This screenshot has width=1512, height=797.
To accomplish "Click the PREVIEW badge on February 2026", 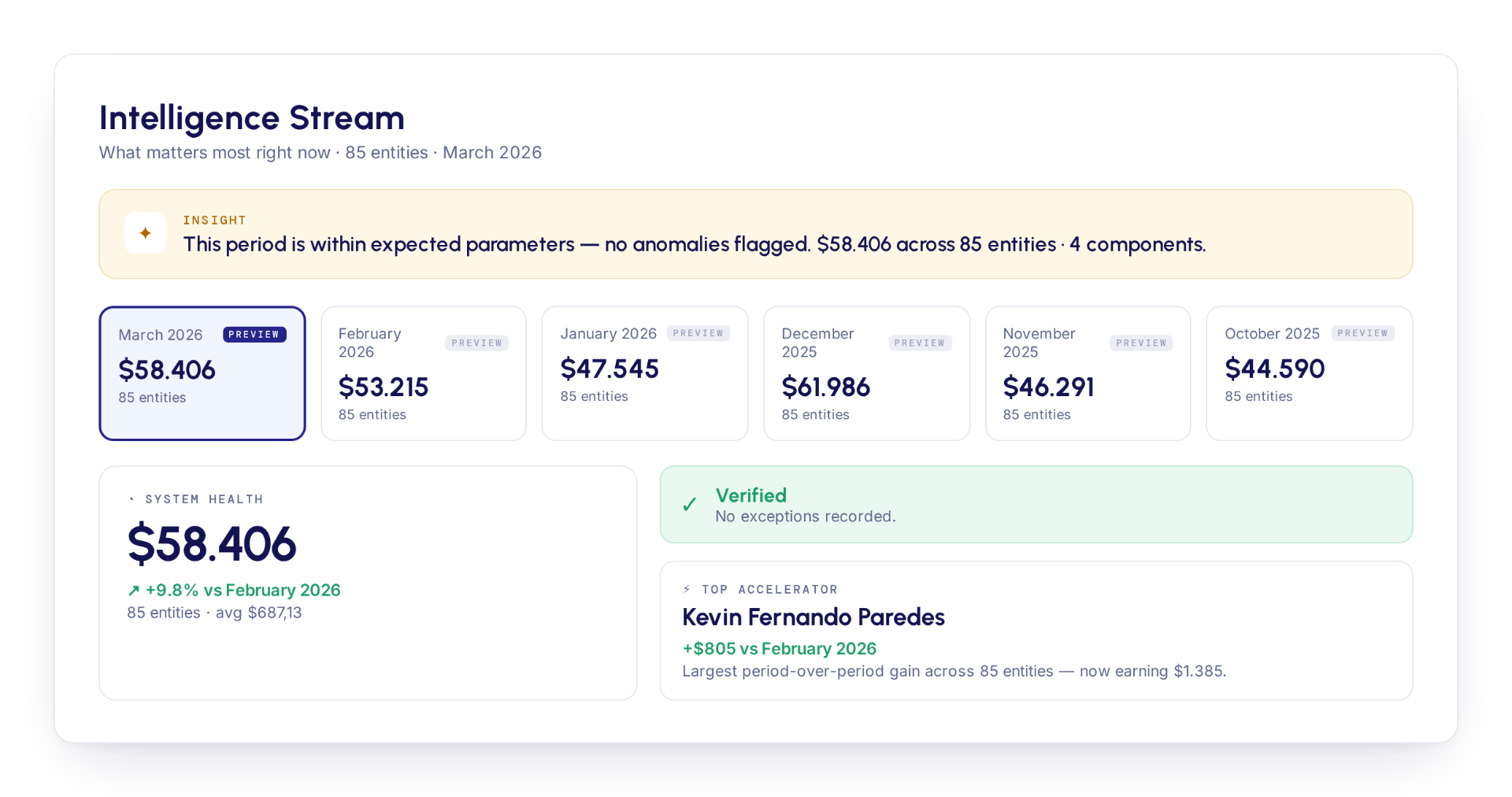I will [x=477, y=343].
